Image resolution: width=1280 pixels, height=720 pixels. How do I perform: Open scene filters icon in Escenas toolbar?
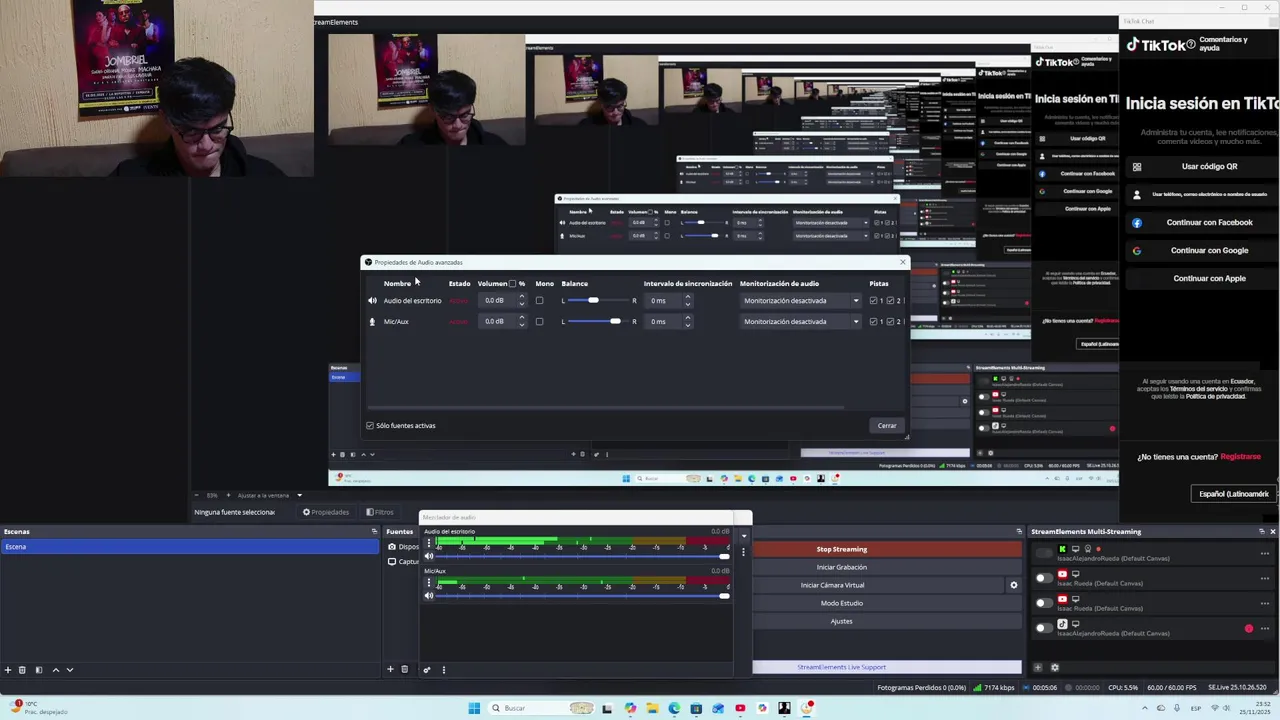(39, 670)
